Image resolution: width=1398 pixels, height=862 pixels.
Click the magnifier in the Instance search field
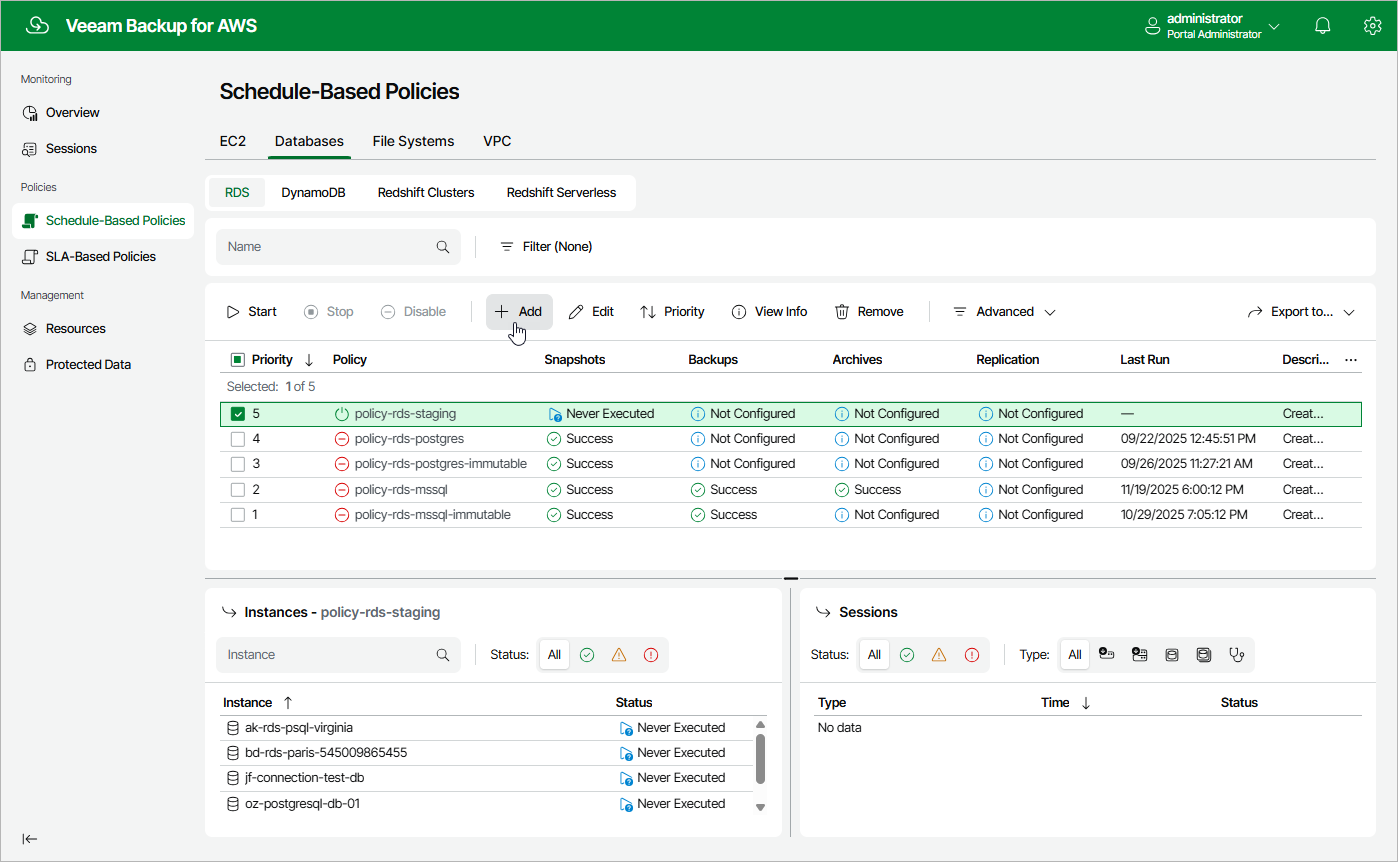[x=443, y=655]
